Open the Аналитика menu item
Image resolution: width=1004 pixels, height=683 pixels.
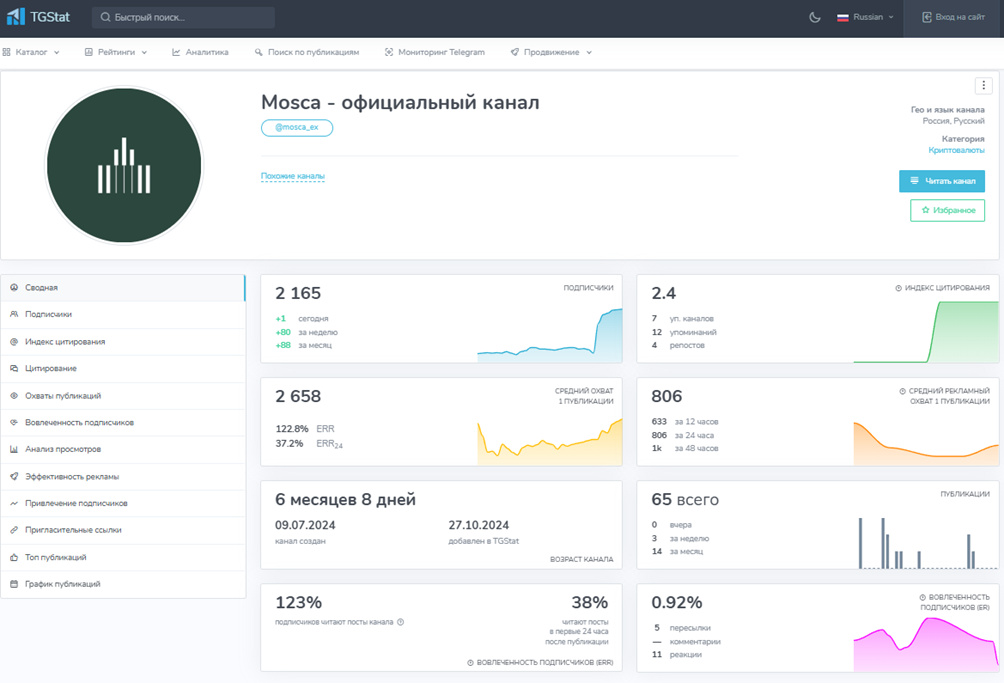[200, 52]
